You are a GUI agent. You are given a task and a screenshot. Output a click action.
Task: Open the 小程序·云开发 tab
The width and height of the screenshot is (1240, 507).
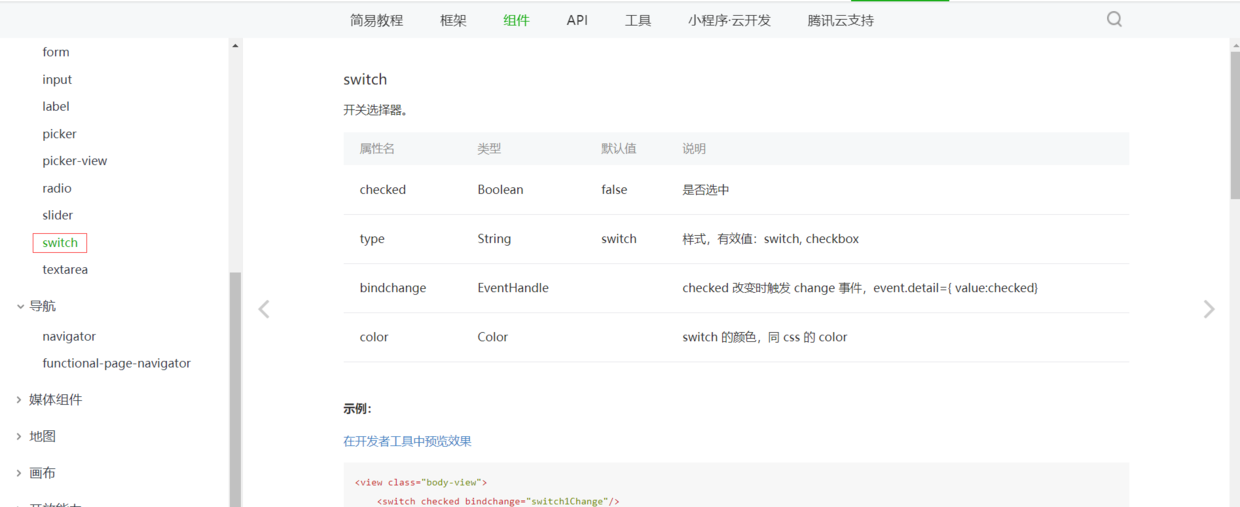[730, 20]
